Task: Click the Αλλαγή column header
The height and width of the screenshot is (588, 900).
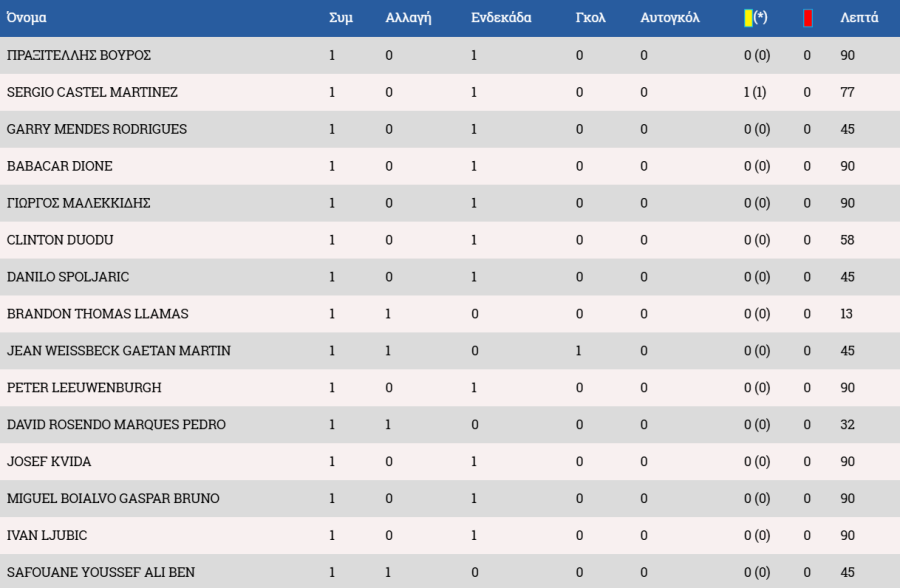Action: pos(408,18)
